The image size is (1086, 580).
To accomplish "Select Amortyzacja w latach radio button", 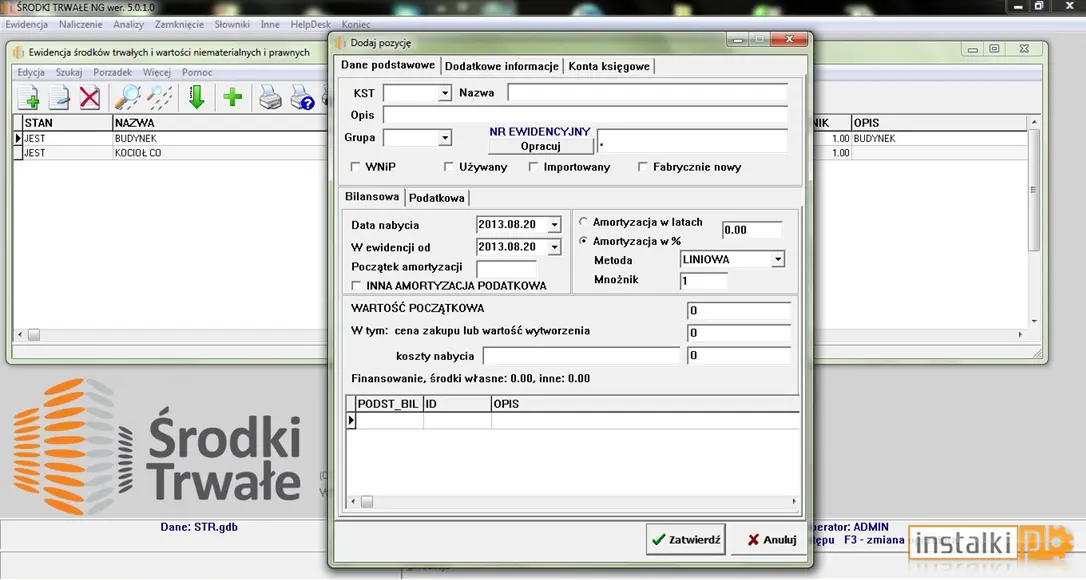I will pyautogui.click(x=583, y=222).
